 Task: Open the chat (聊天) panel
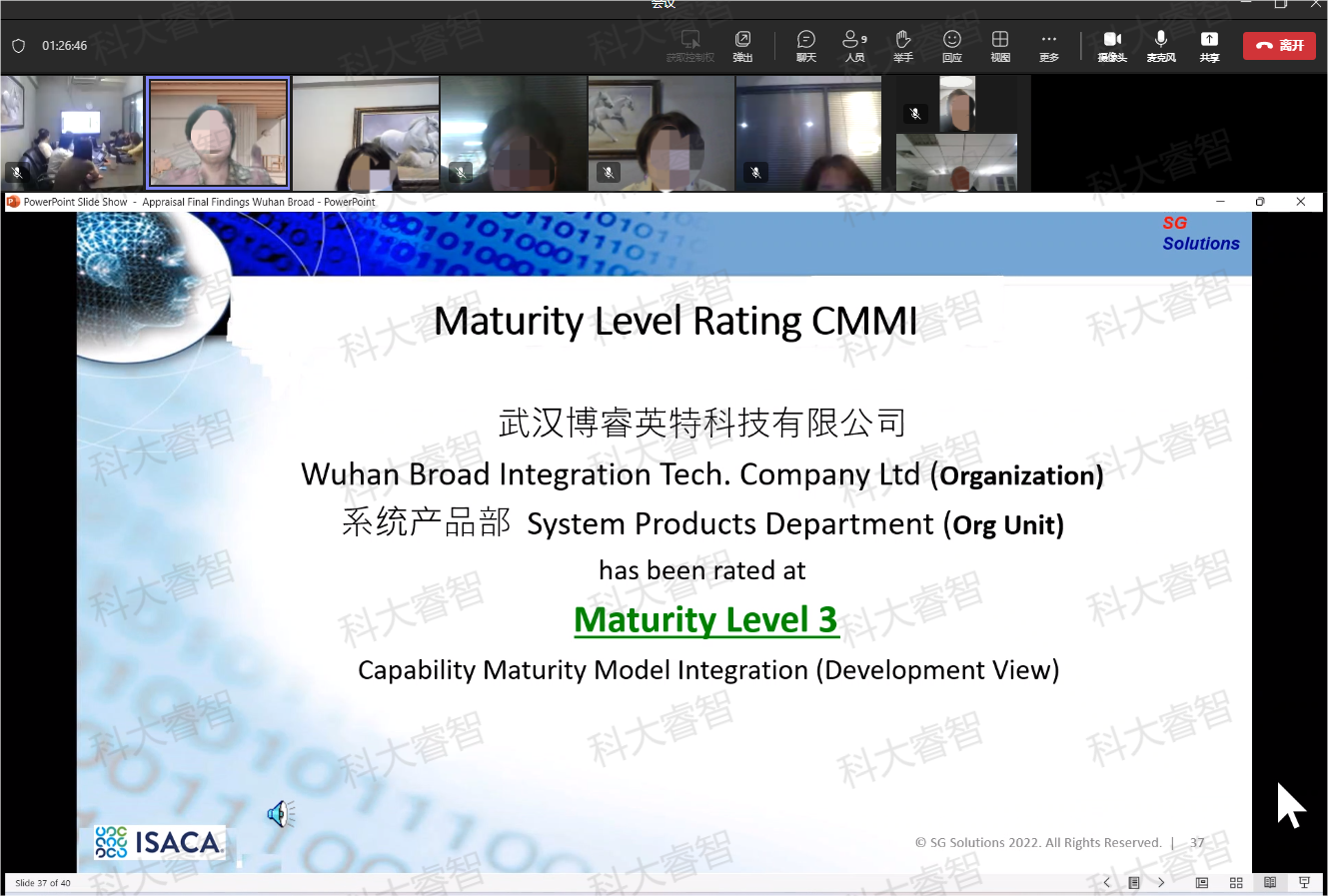click(x=805, y=45)
